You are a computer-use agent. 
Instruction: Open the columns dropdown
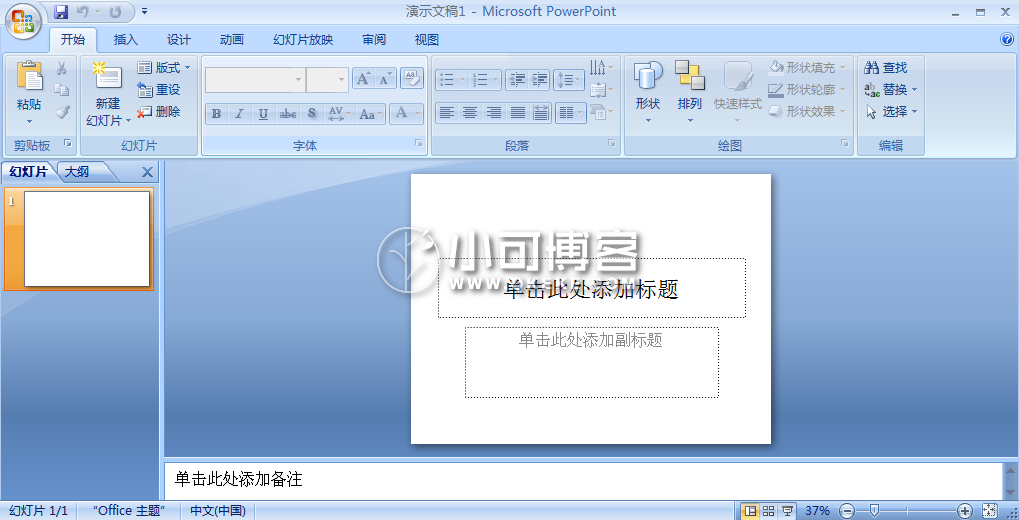pyautogui.click(x=571, y=113)
